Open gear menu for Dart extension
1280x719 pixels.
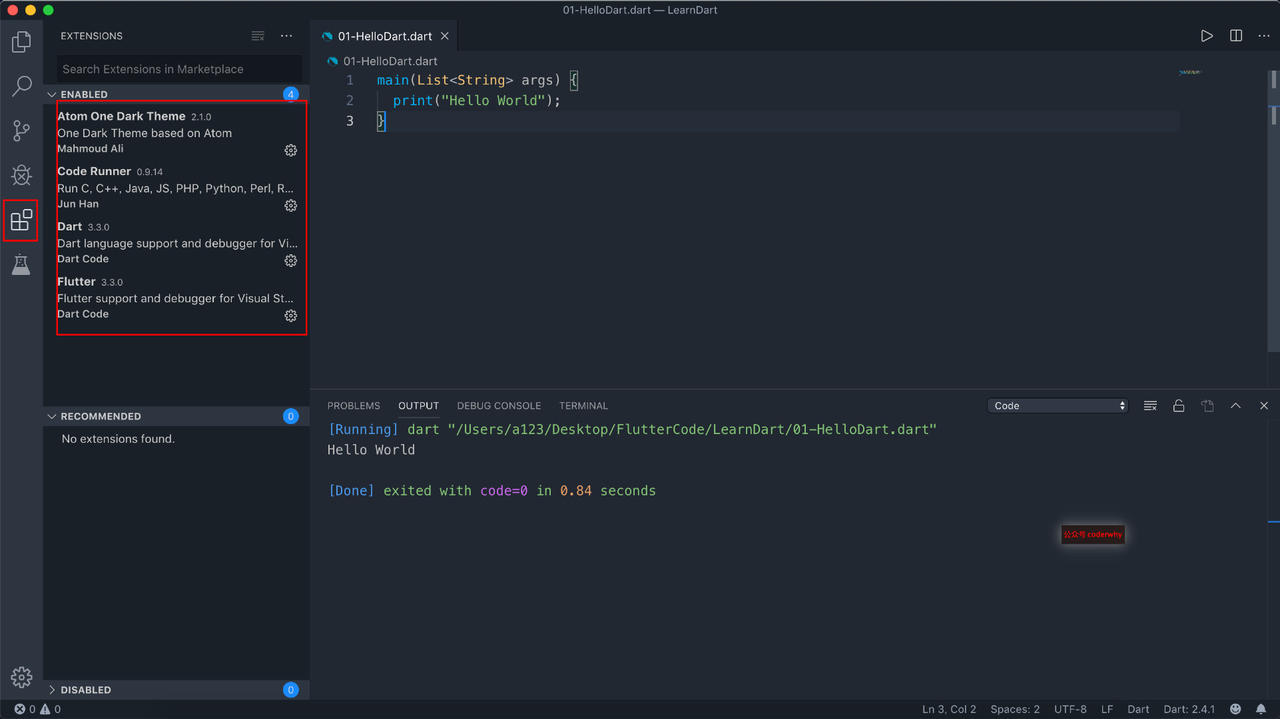tap(291, 260)
